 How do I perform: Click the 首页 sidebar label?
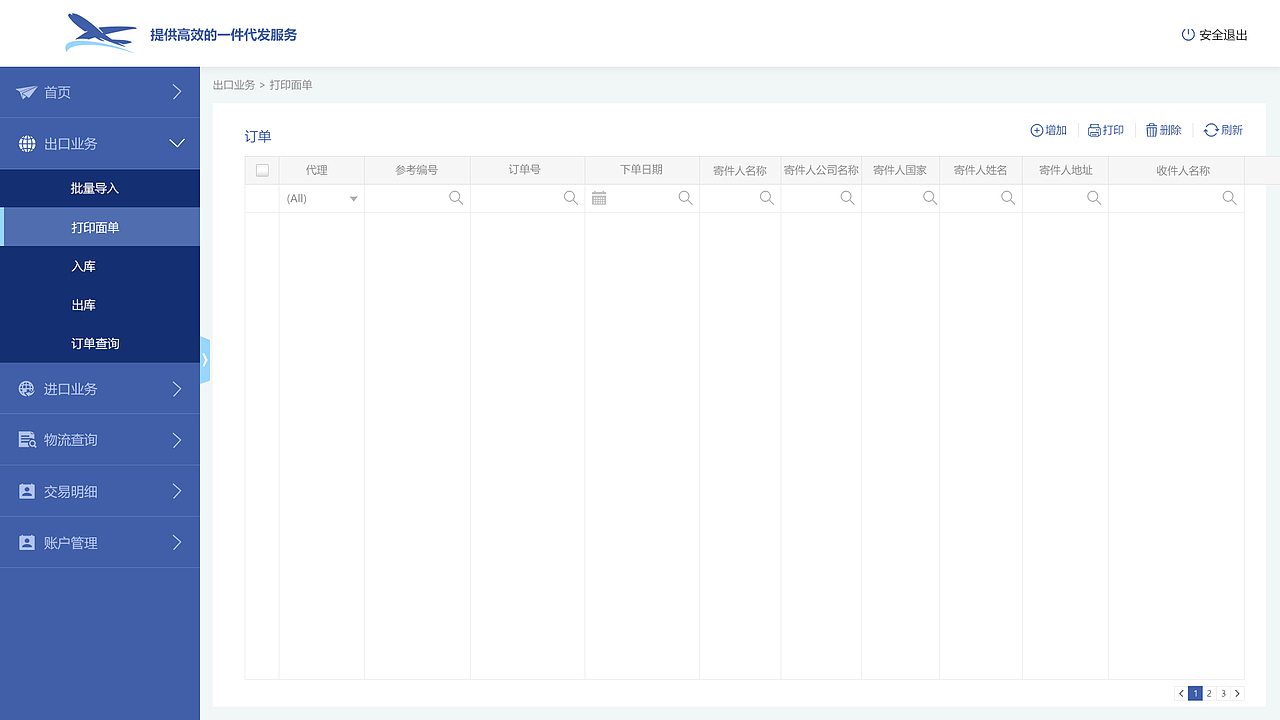[57, 92]
